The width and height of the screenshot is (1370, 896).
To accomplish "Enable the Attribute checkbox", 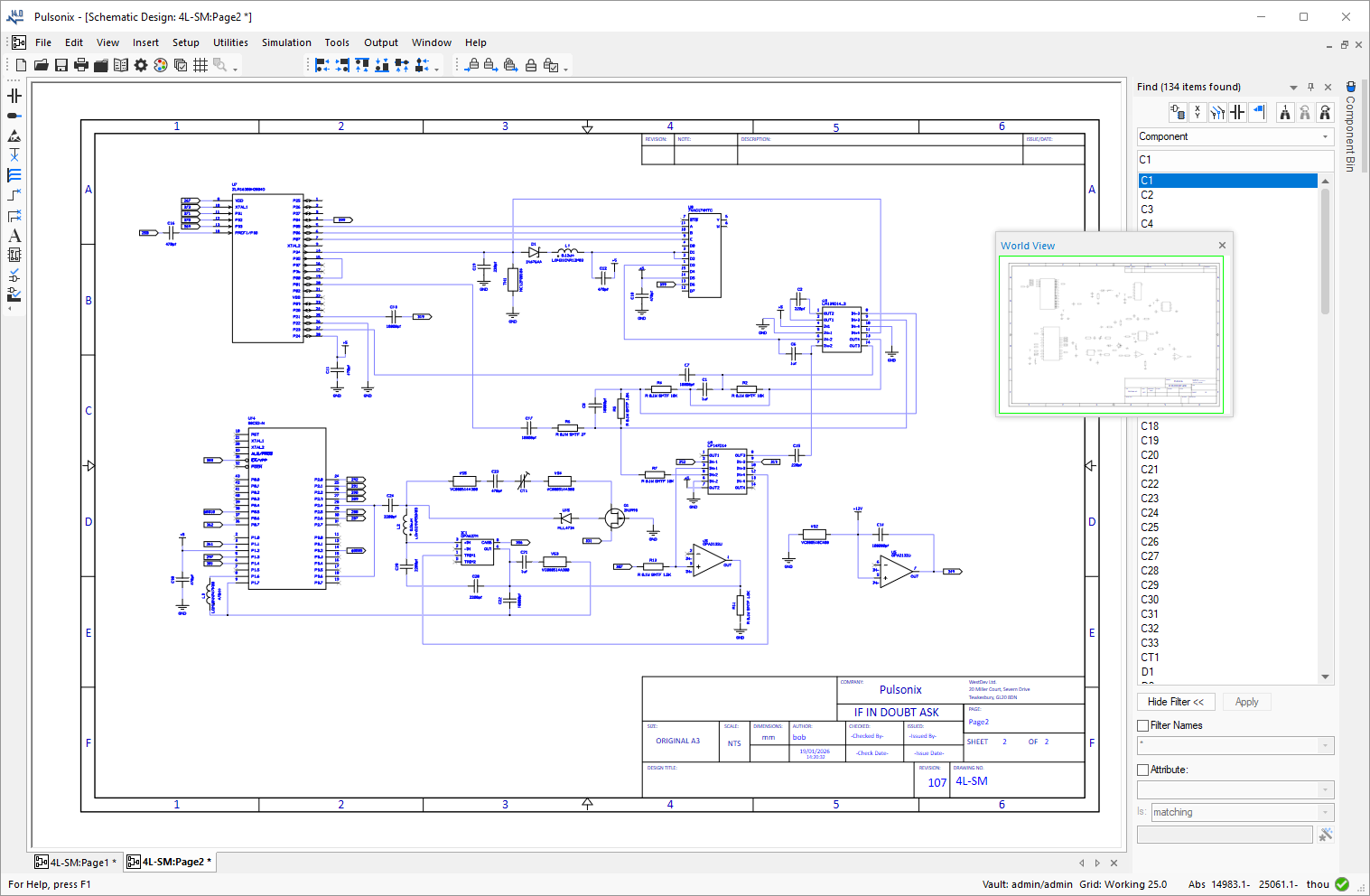I will 1142,770.
